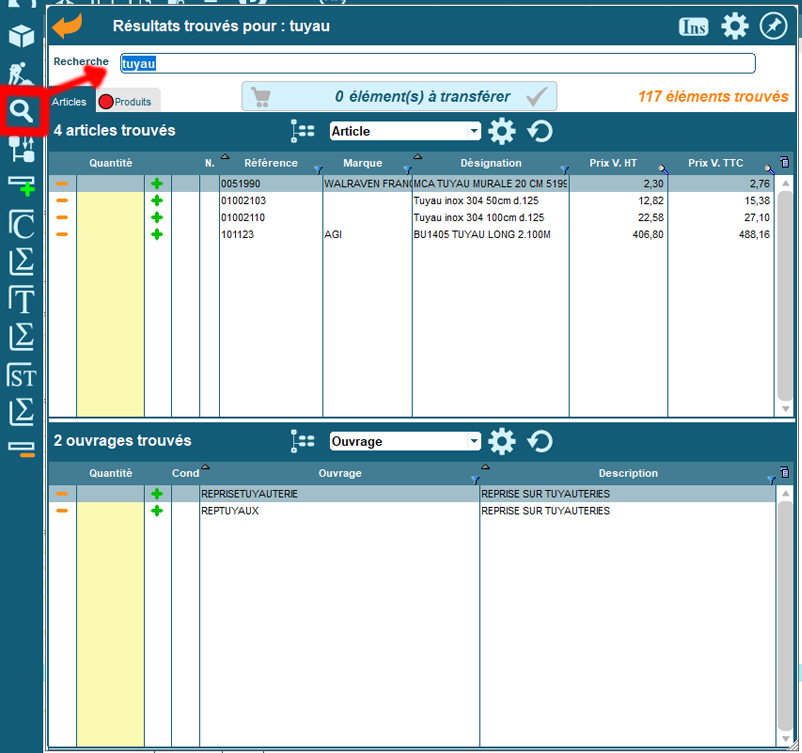This screenshot has width=802, height=753.
Task: Select the Articles tab
Action: [x=69, y=102]
